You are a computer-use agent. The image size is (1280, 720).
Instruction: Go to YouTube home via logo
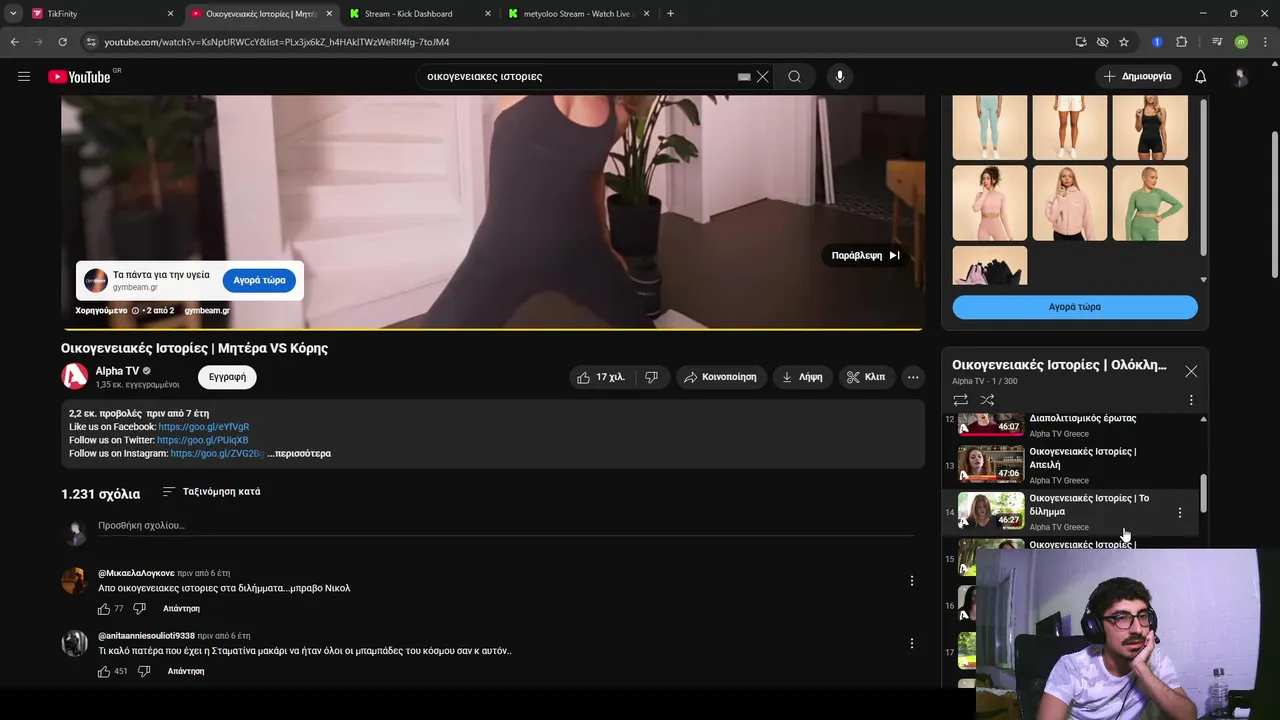(79, 76)
